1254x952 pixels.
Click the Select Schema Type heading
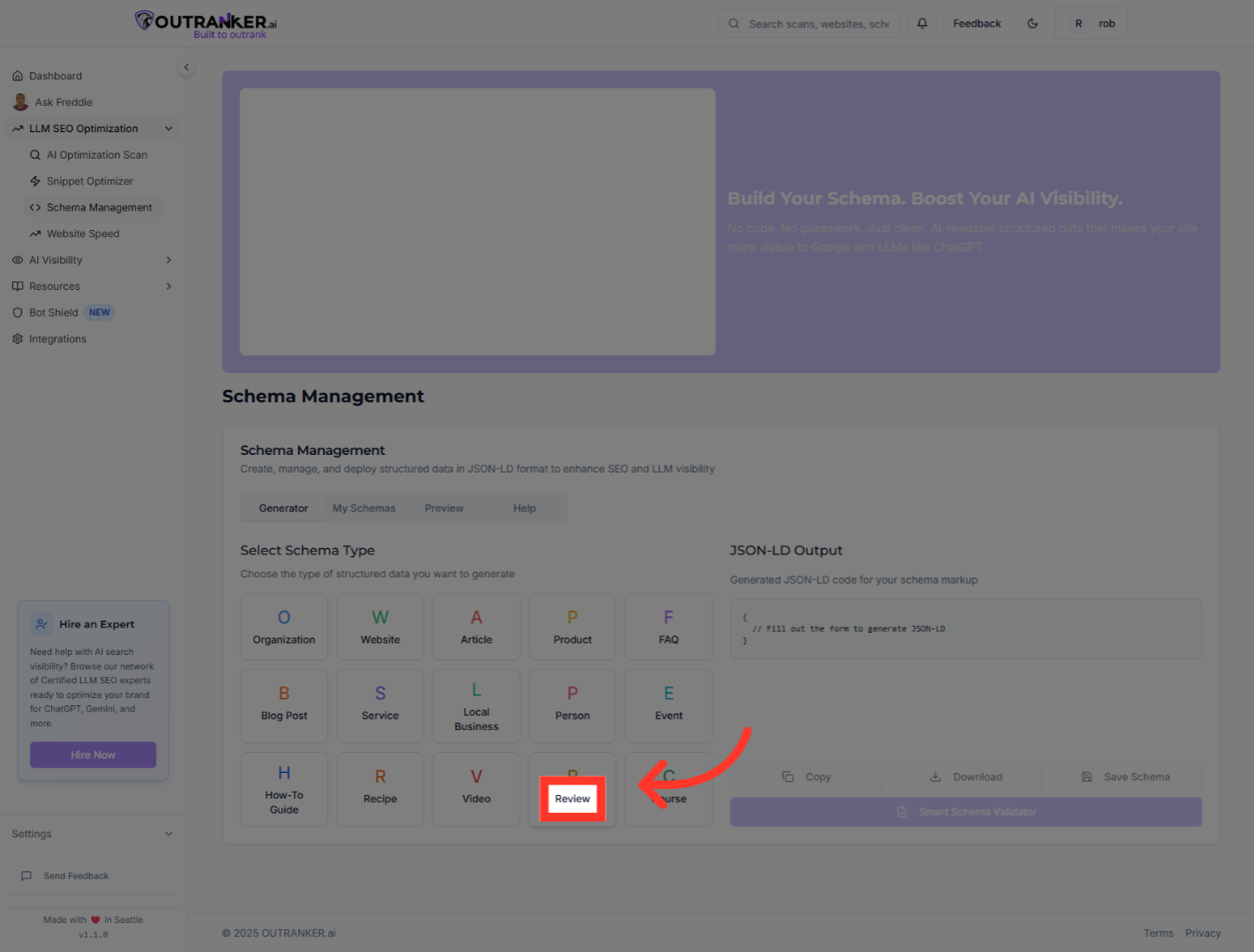coord(308,550)
